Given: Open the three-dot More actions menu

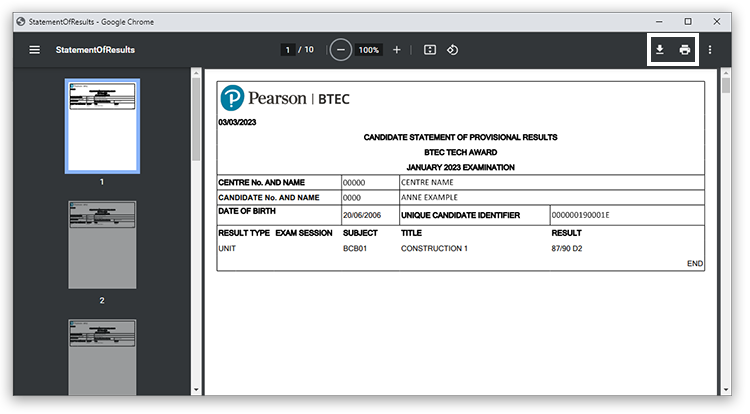Looking at the screenshot, I should pos(710,50).
